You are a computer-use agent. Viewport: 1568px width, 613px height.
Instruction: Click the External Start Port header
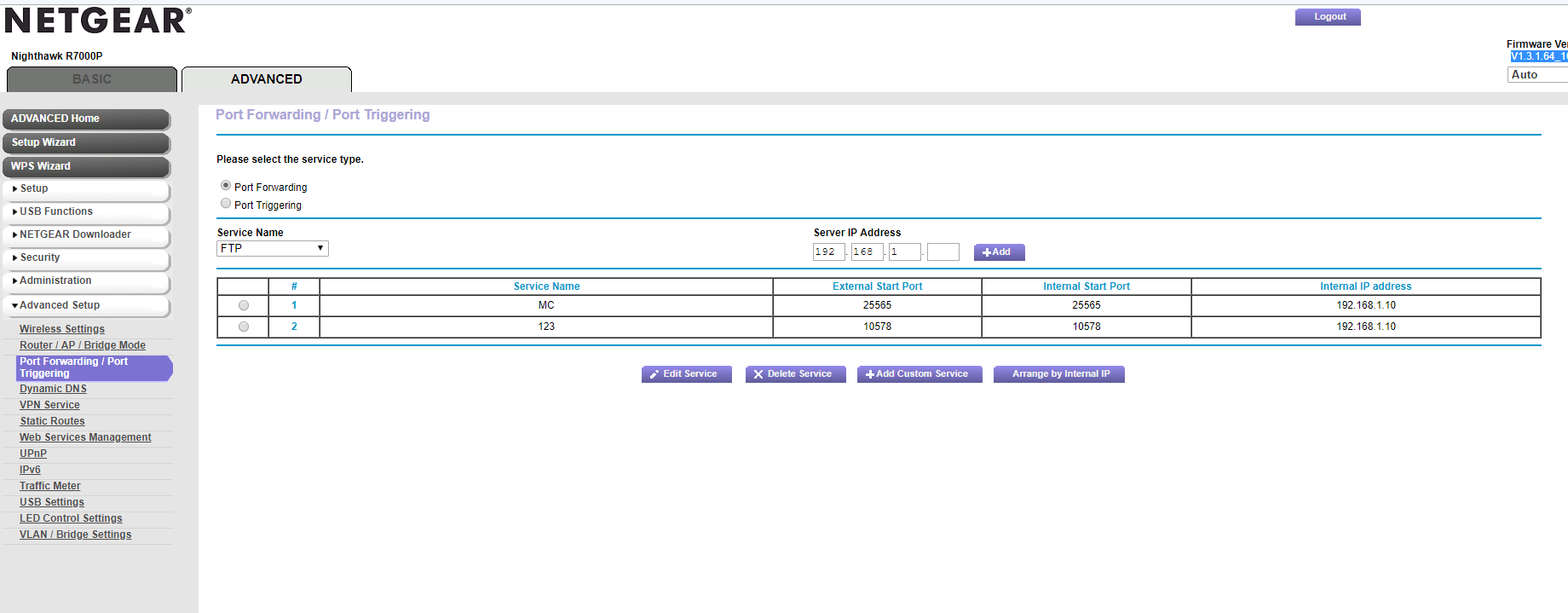877,286
